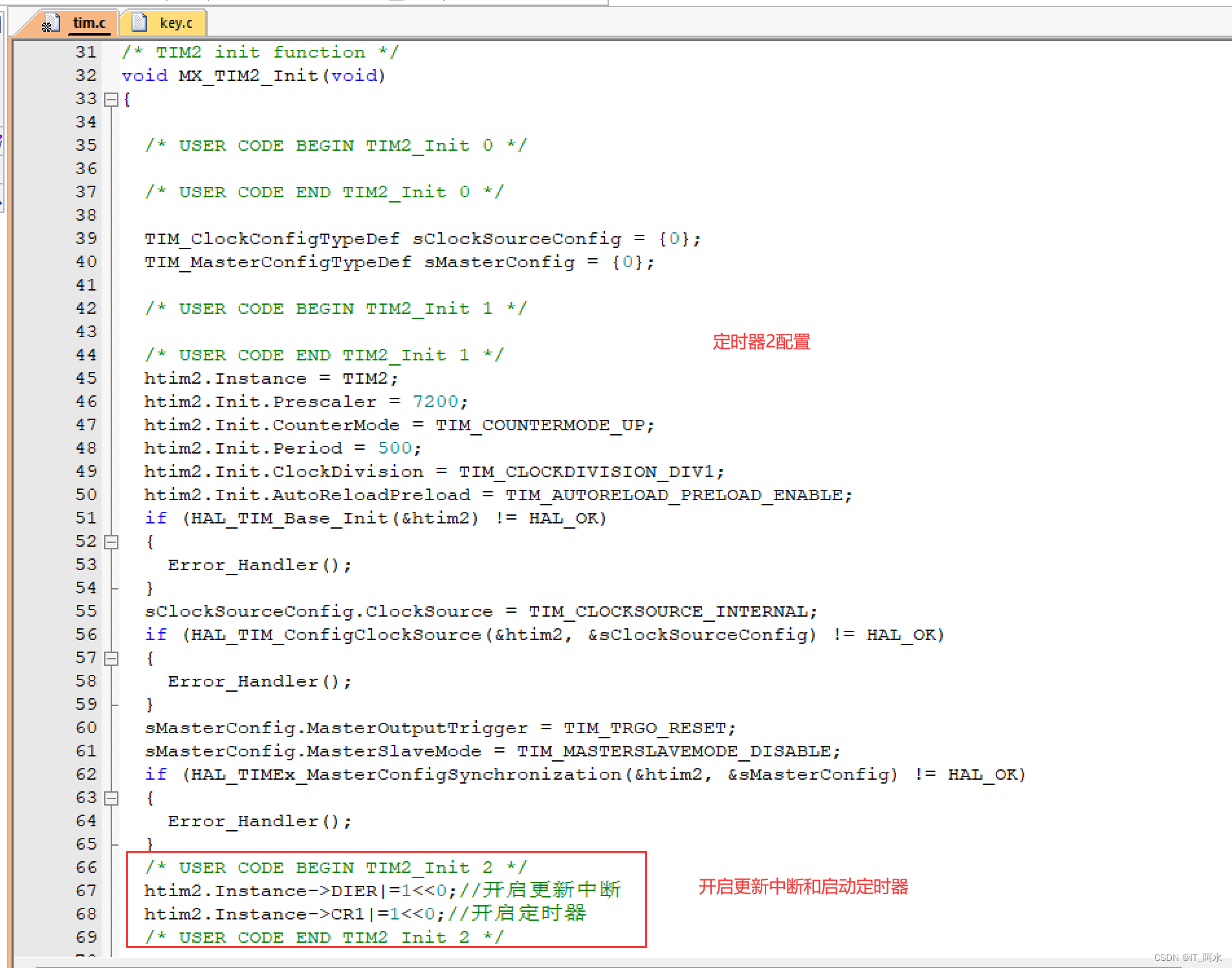Screen dimensions: 1232x968
Task: Click 'USER CODE END TIM2_Init 1' comment
Action: point(324,355)
